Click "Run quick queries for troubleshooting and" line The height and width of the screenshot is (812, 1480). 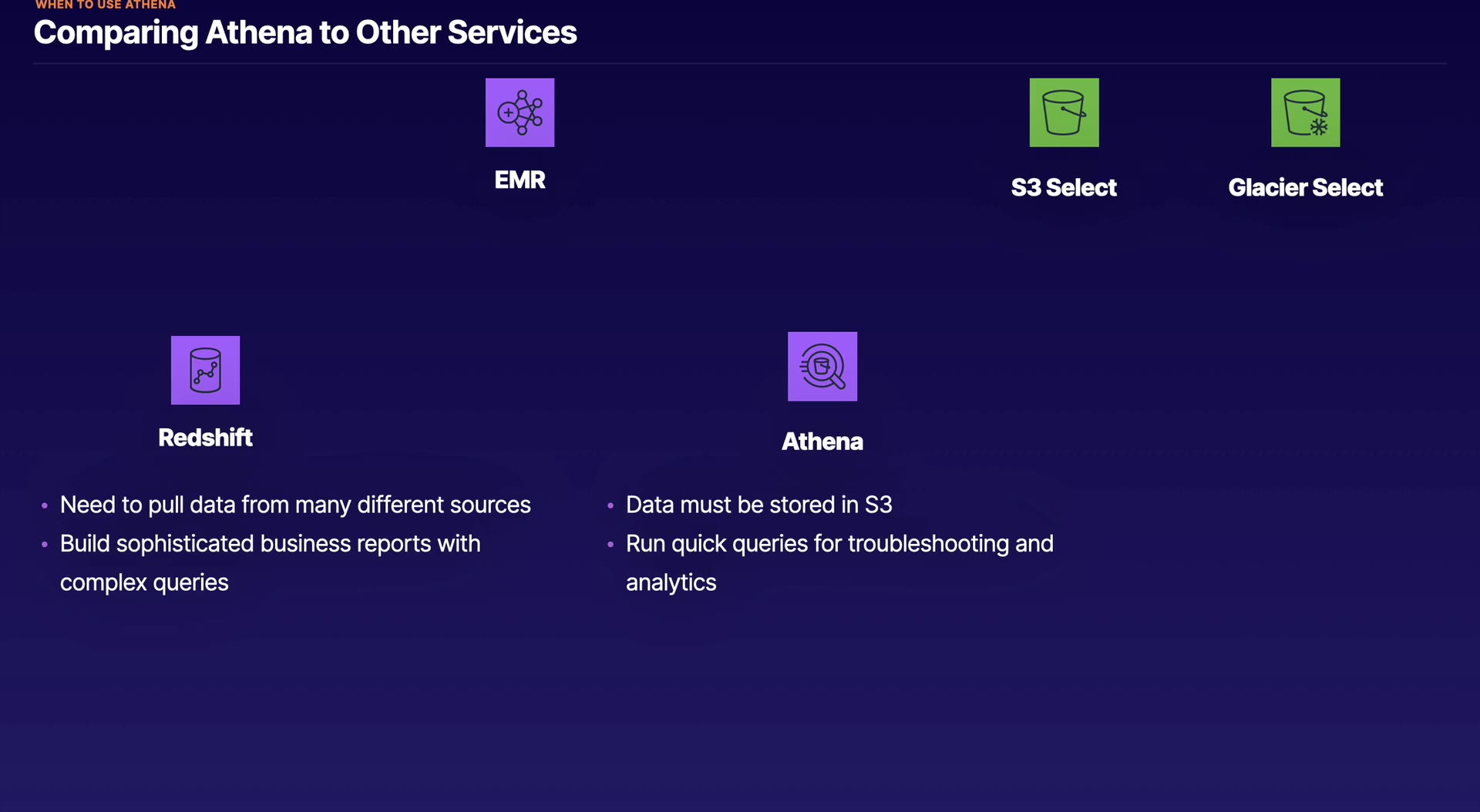(839, 544)
